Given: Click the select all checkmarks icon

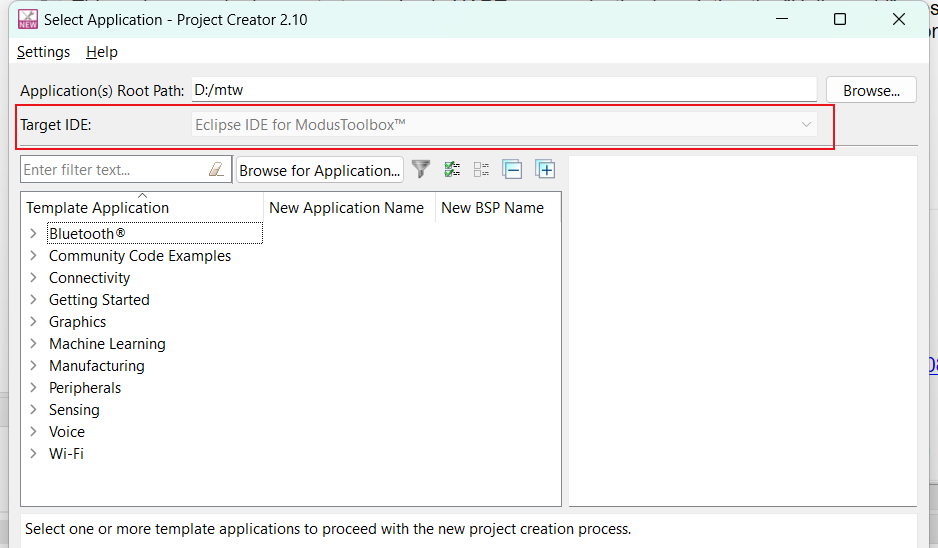Looking at the screenshot, I should point(452,169).
